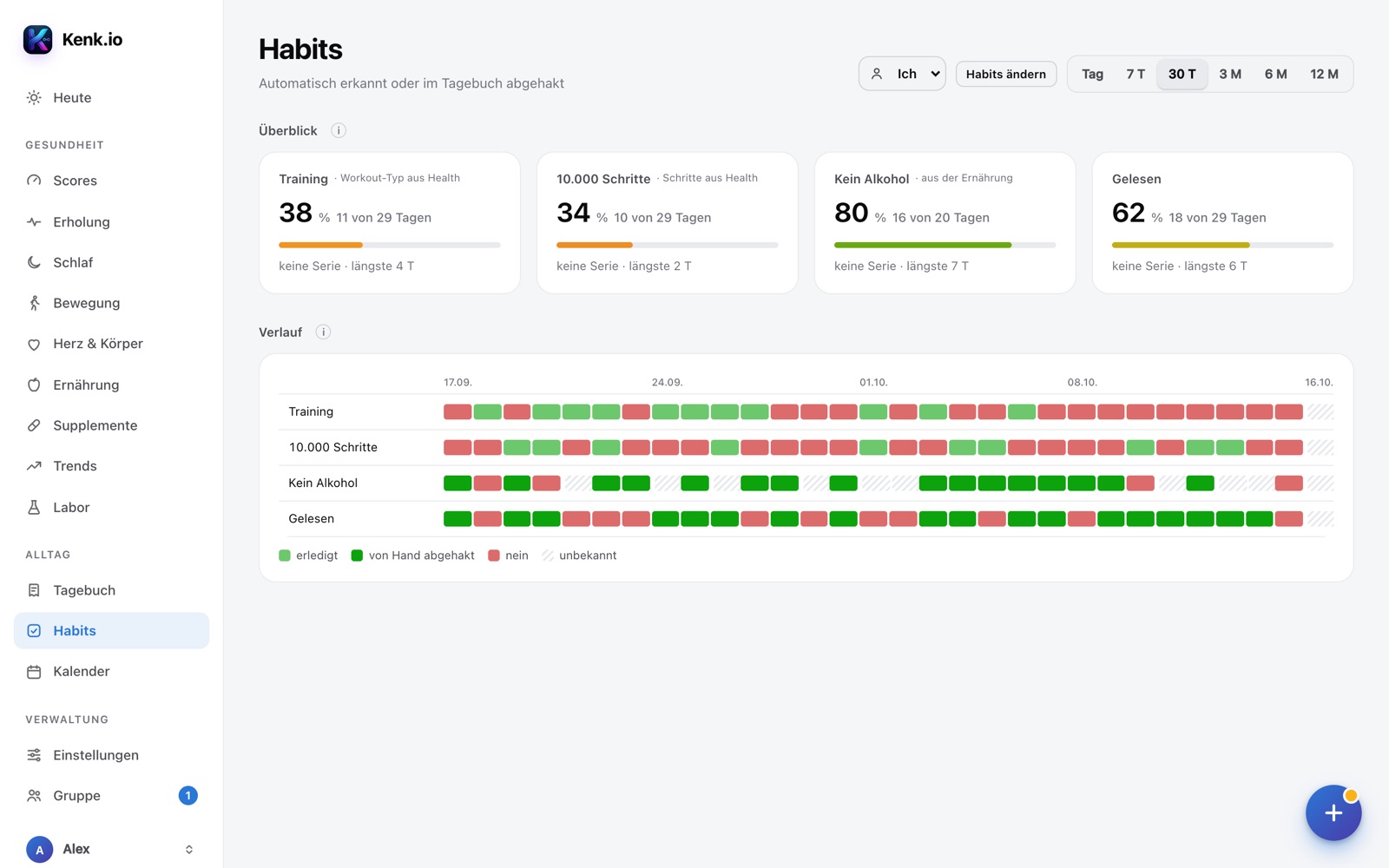Click the Training card progress bar
Screen dimensions: 1389x868
pos(389,245)
